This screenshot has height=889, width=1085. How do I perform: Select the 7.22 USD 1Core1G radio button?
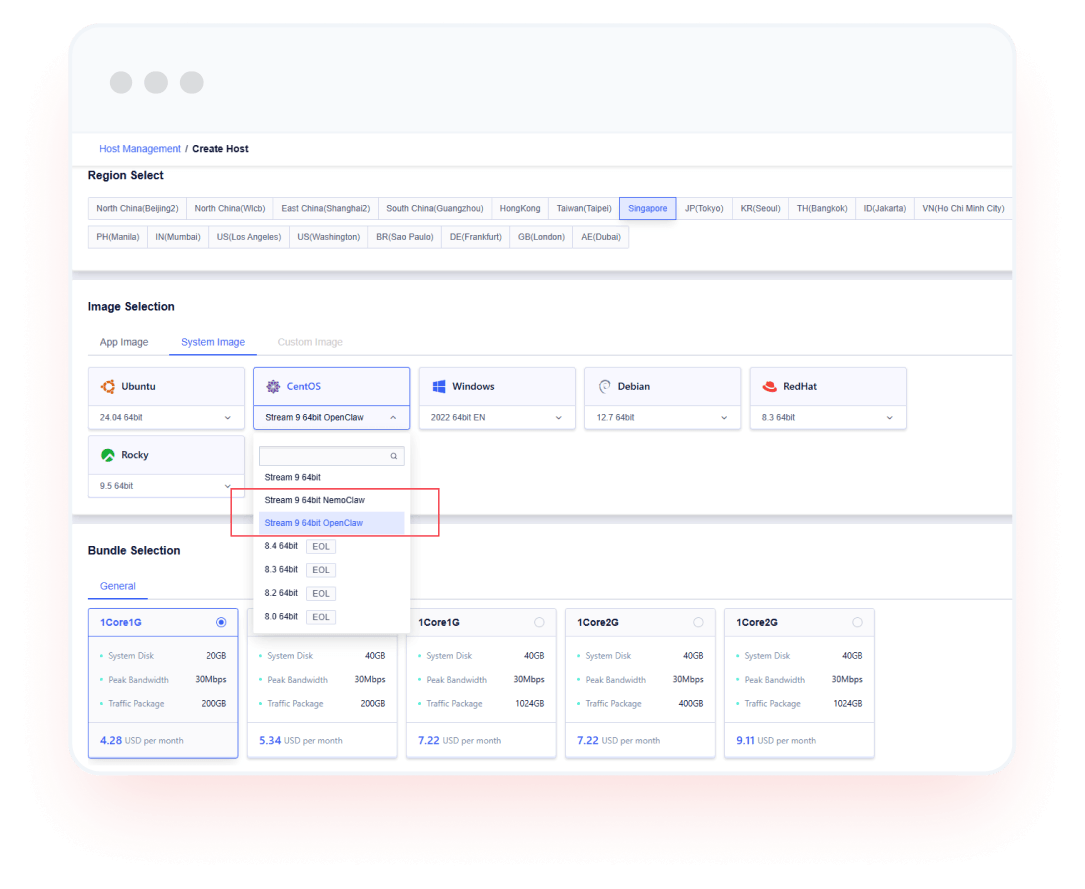pos(539,622)
